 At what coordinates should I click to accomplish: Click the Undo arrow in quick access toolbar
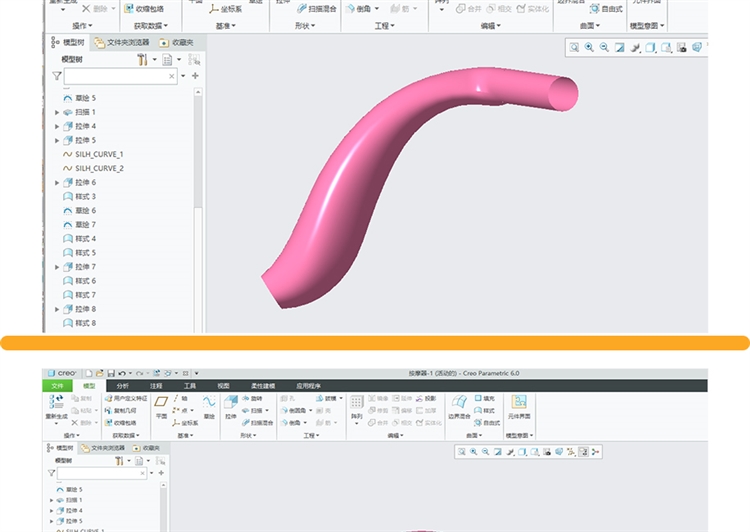tap(122, 373)
